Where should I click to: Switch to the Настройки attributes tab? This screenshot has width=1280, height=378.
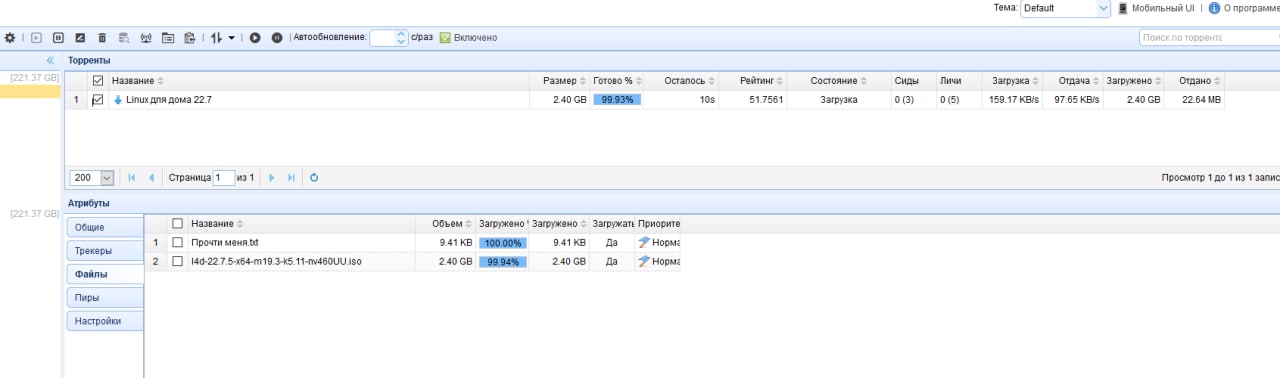coord(105,321)
